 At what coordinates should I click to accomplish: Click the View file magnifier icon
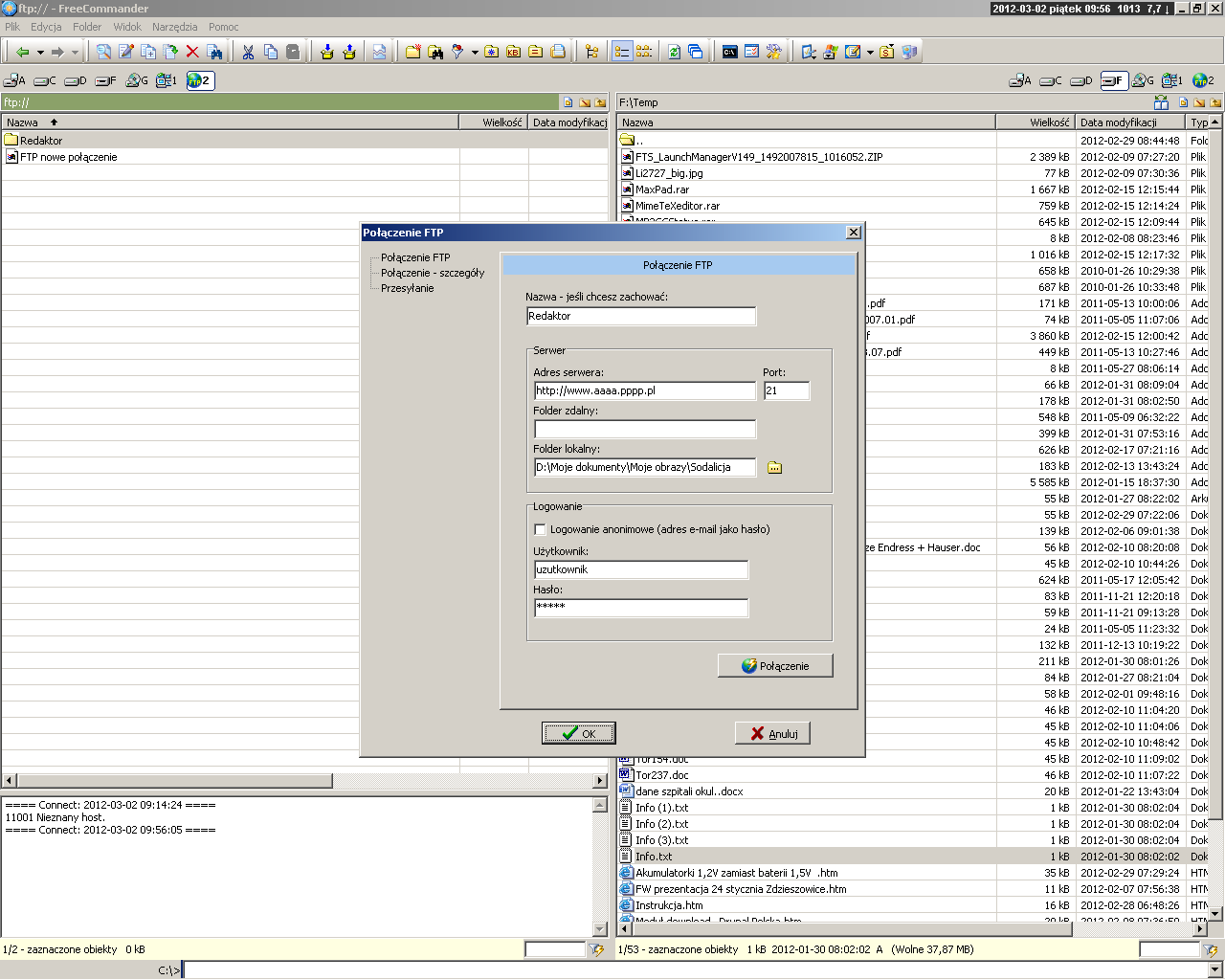tap(103, 52)
